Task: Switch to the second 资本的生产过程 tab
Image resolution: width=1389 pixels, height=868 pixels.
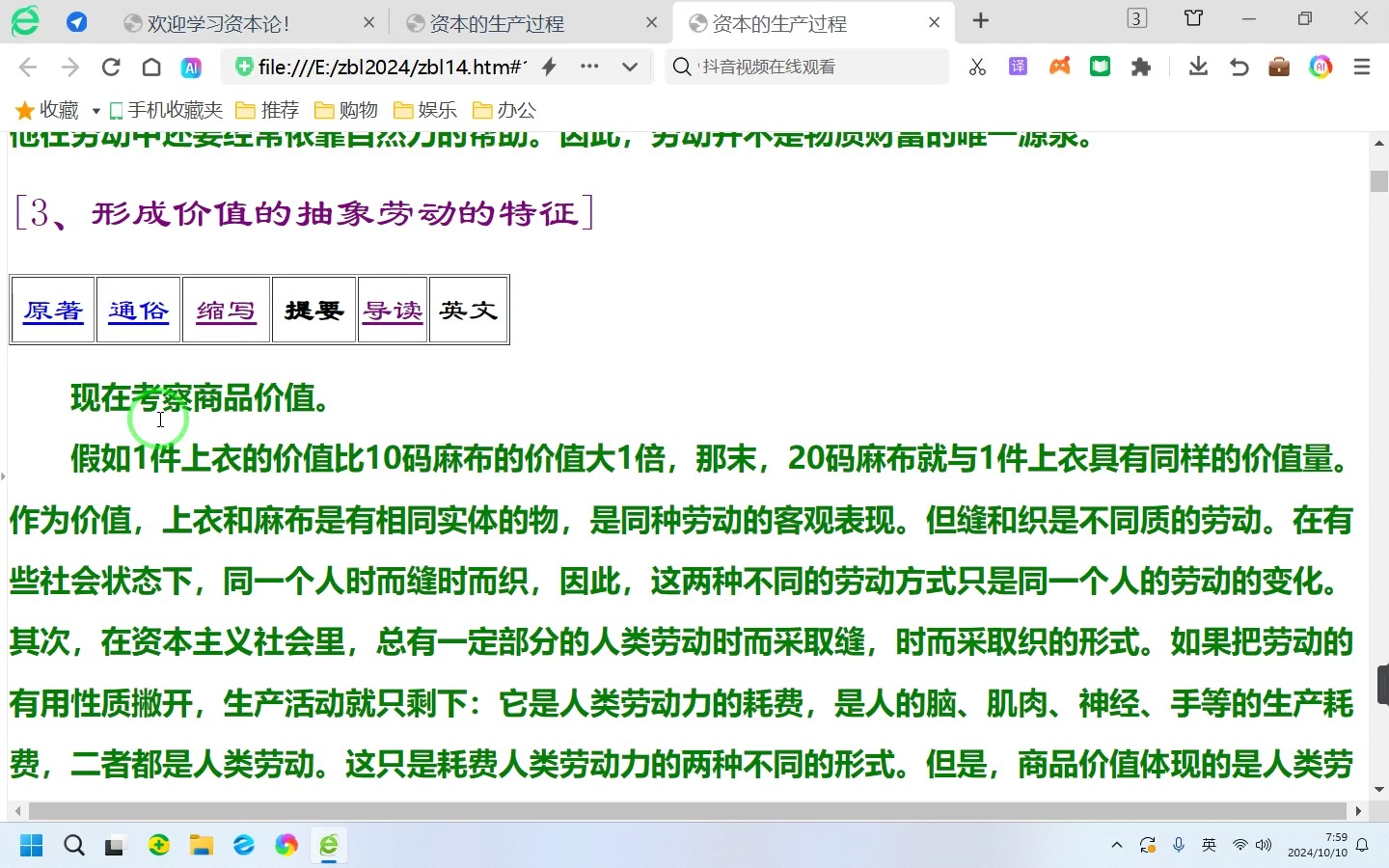Action: point(496,23)
